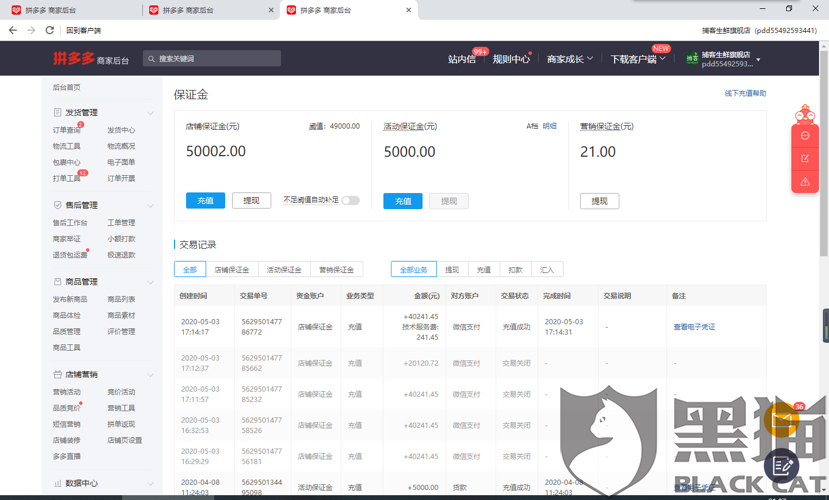Open 退货包运费 in the sidebar
The height and width of the screenshot is (500, 829).
[x=70, y=255]
